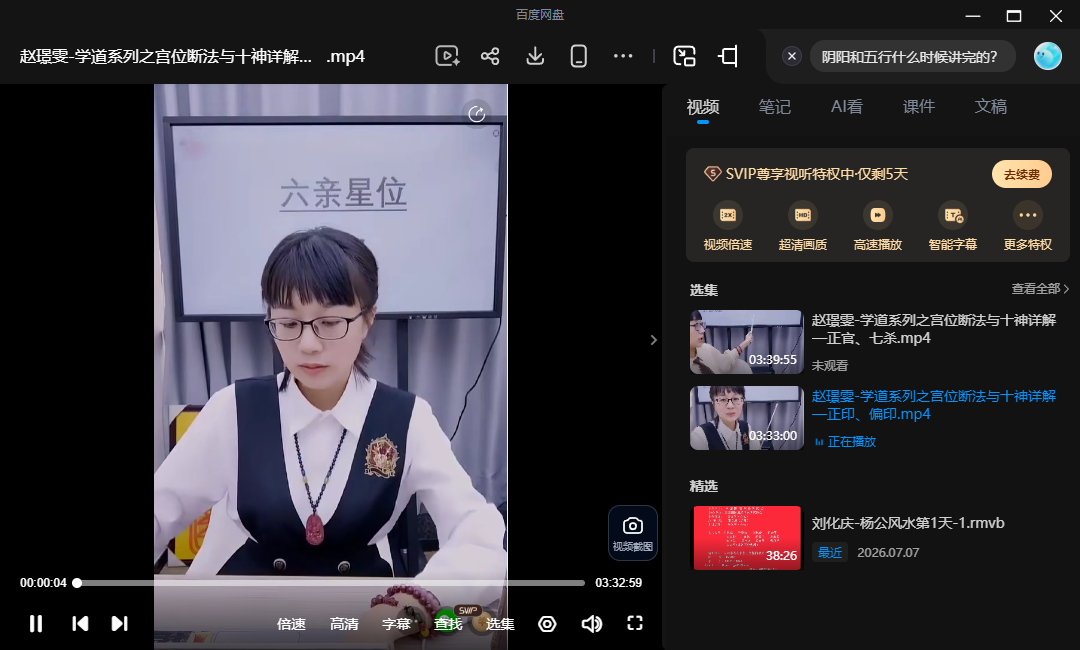This screenshot has width=1080, height=650.
Task: Open 查找 search in video
Action: tap(448, 624)
